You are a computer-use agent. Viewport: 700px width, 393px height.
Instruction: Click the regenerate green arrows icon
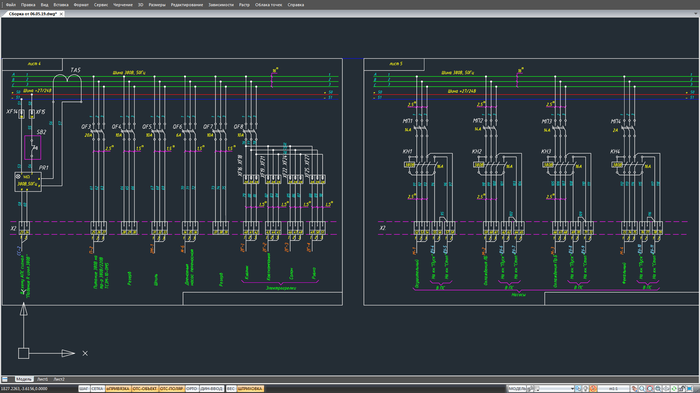[x=674, y=389]
